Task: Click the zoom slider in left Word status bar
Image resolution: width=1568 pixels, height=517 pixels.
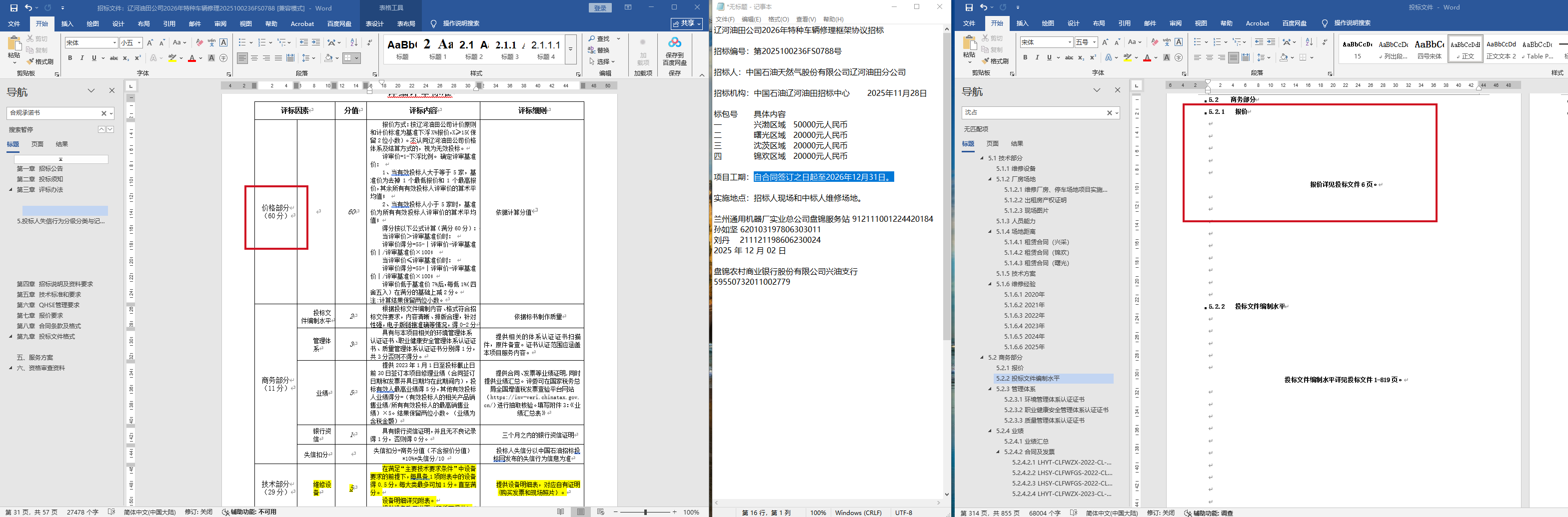Action: click(x=645, y=512)
